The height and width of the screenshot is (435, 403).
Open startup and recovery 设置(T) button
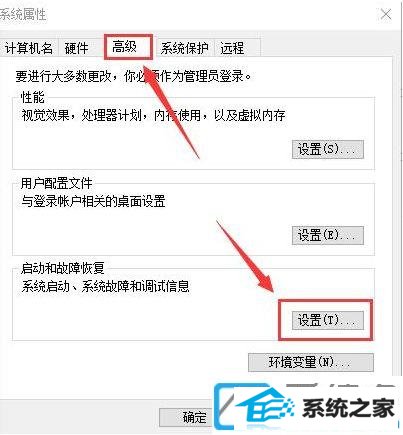(x=328, y=321)
